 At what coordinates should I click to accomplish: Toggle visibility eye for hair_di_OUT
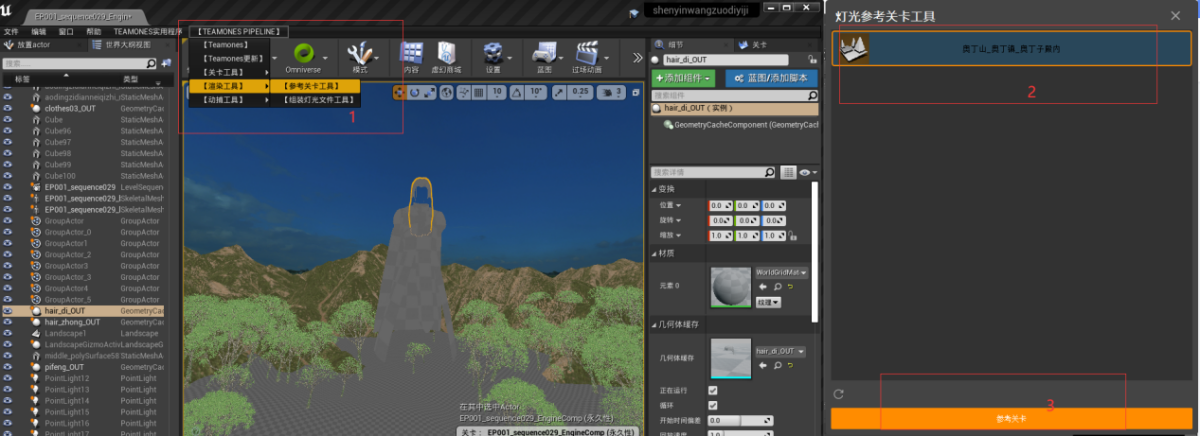coord(8,311)
